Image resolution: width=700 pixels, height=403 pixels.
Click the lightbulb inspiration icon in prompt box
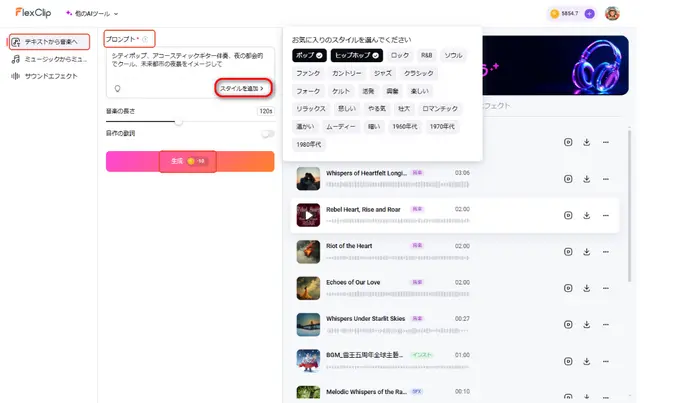coord(117,88)
